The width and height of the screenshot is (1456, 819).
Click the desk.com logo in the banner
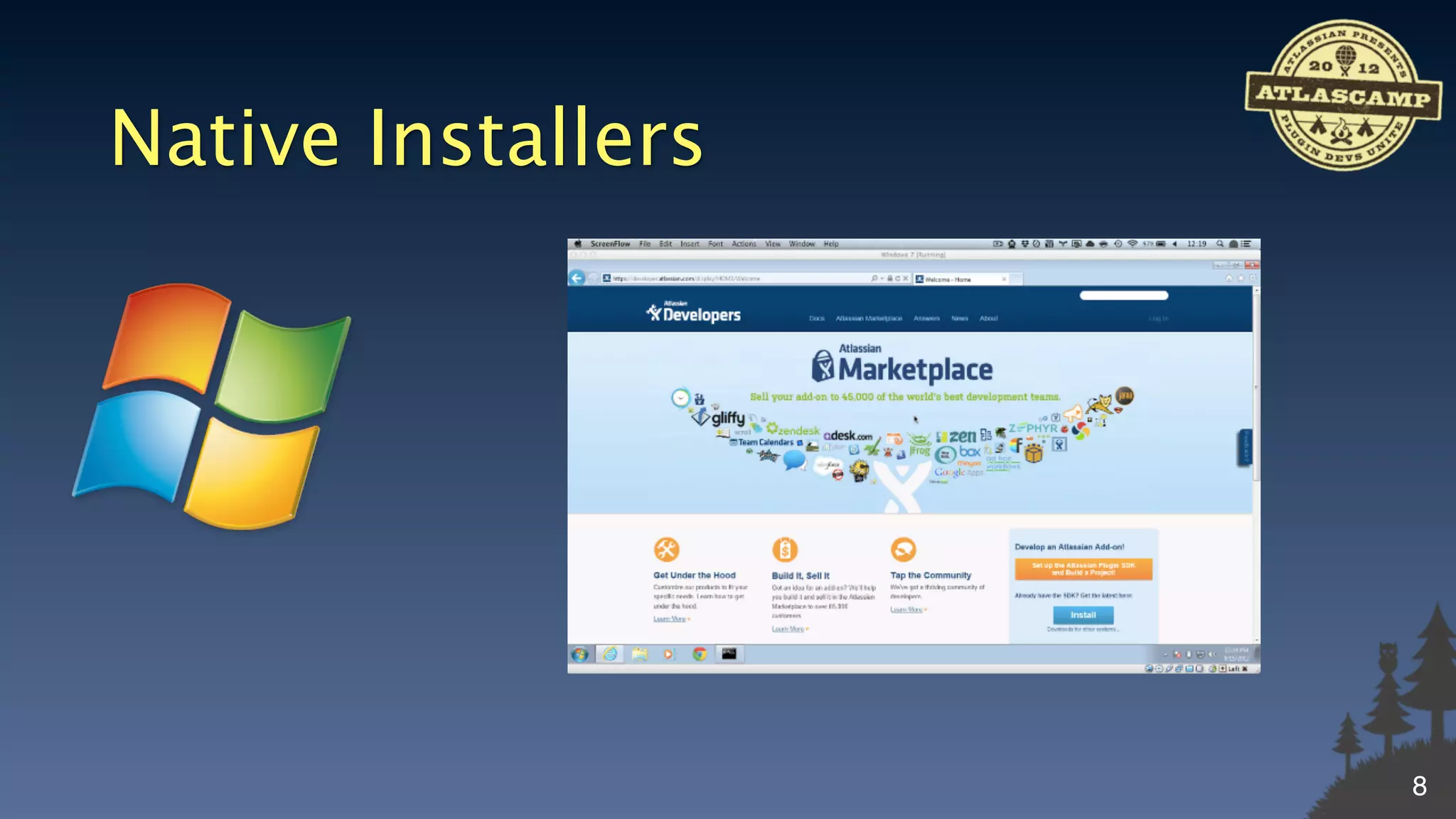click(x=847, y=436)
